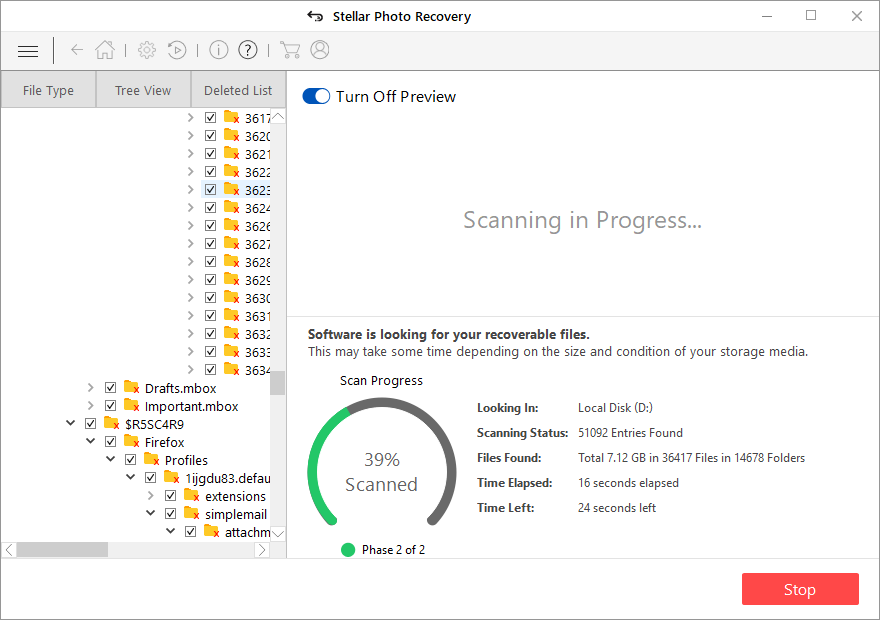Open the hamburger menu

28,51
